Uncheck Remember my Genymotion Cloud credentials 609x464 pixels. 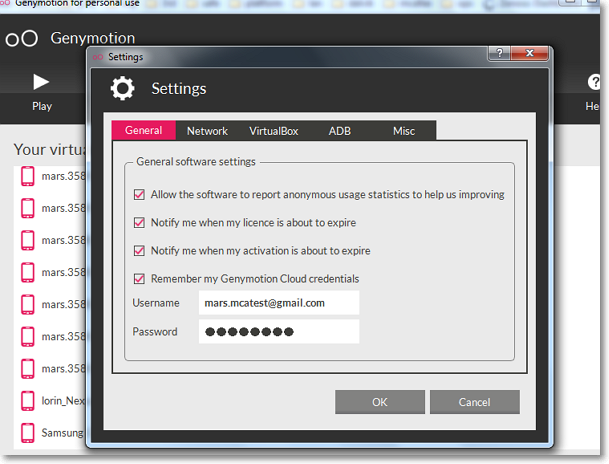139,279
